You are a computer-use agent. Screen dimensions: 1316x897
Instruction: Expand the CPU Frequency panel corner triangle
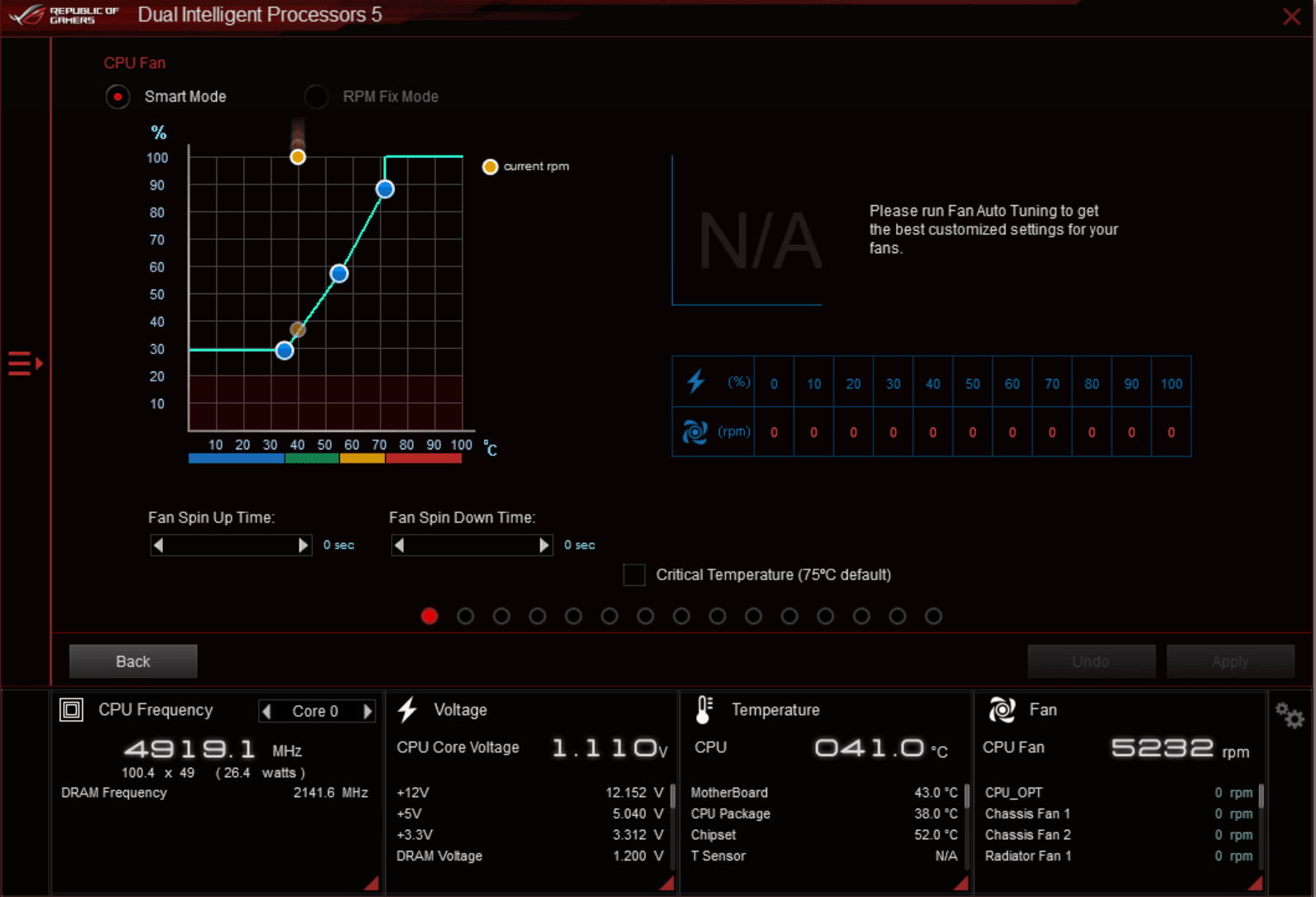(372, 883)
